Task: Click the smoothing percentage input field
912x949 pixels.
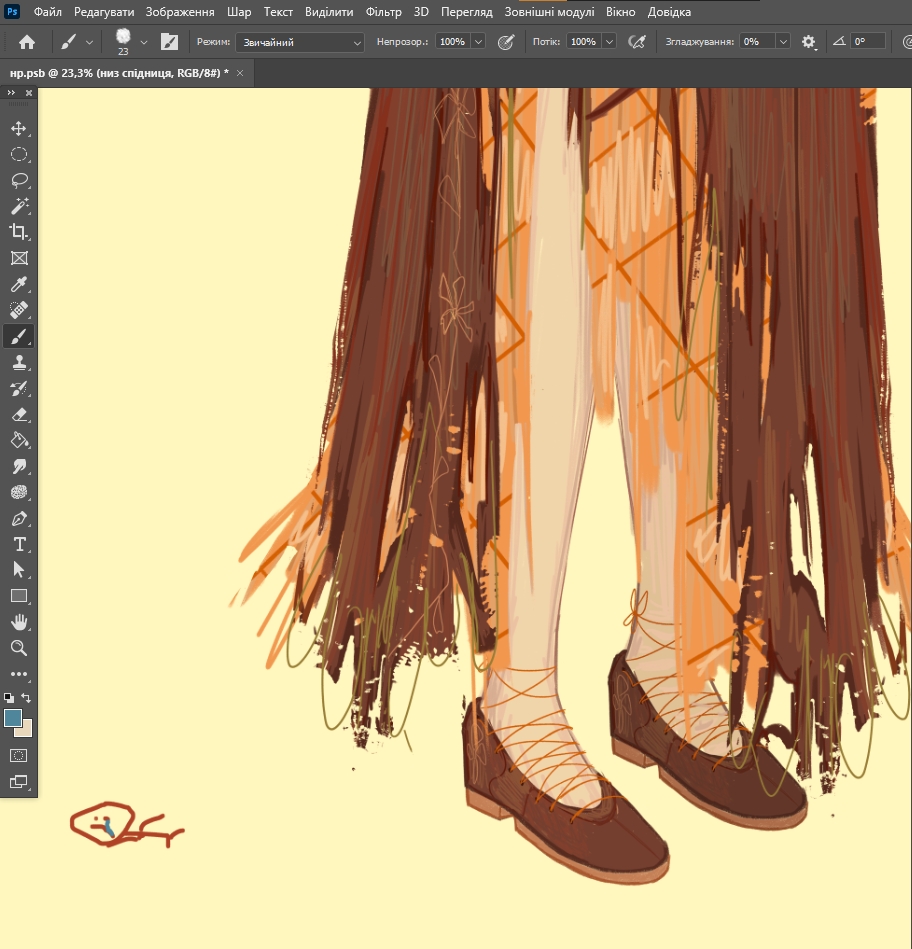Action: 756,42
